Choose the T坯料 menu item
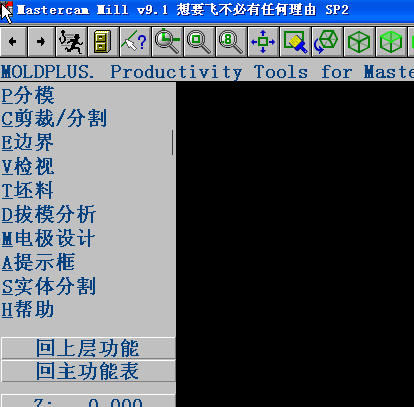 click(28, 190)
